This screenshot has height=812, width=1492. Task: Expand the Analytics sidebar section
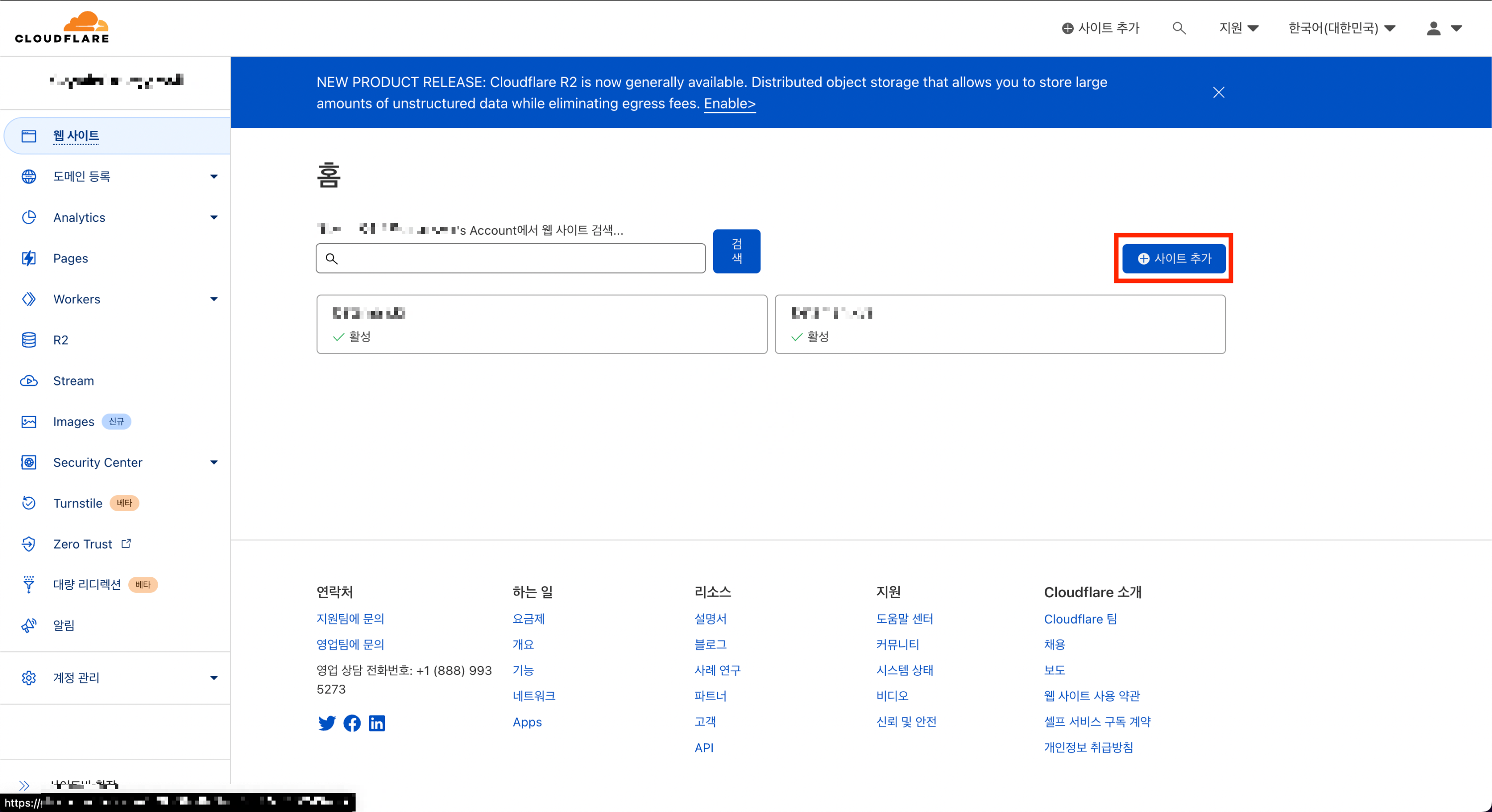tap(214, 217)
